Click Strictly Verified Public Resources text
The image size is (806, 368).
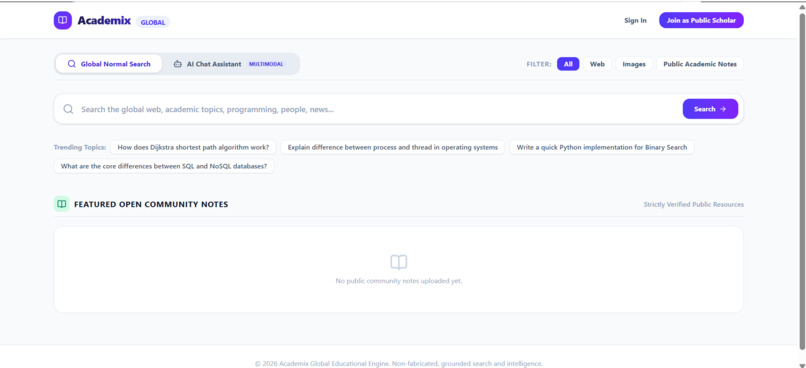pyautogui.click(x=693, y=205)
